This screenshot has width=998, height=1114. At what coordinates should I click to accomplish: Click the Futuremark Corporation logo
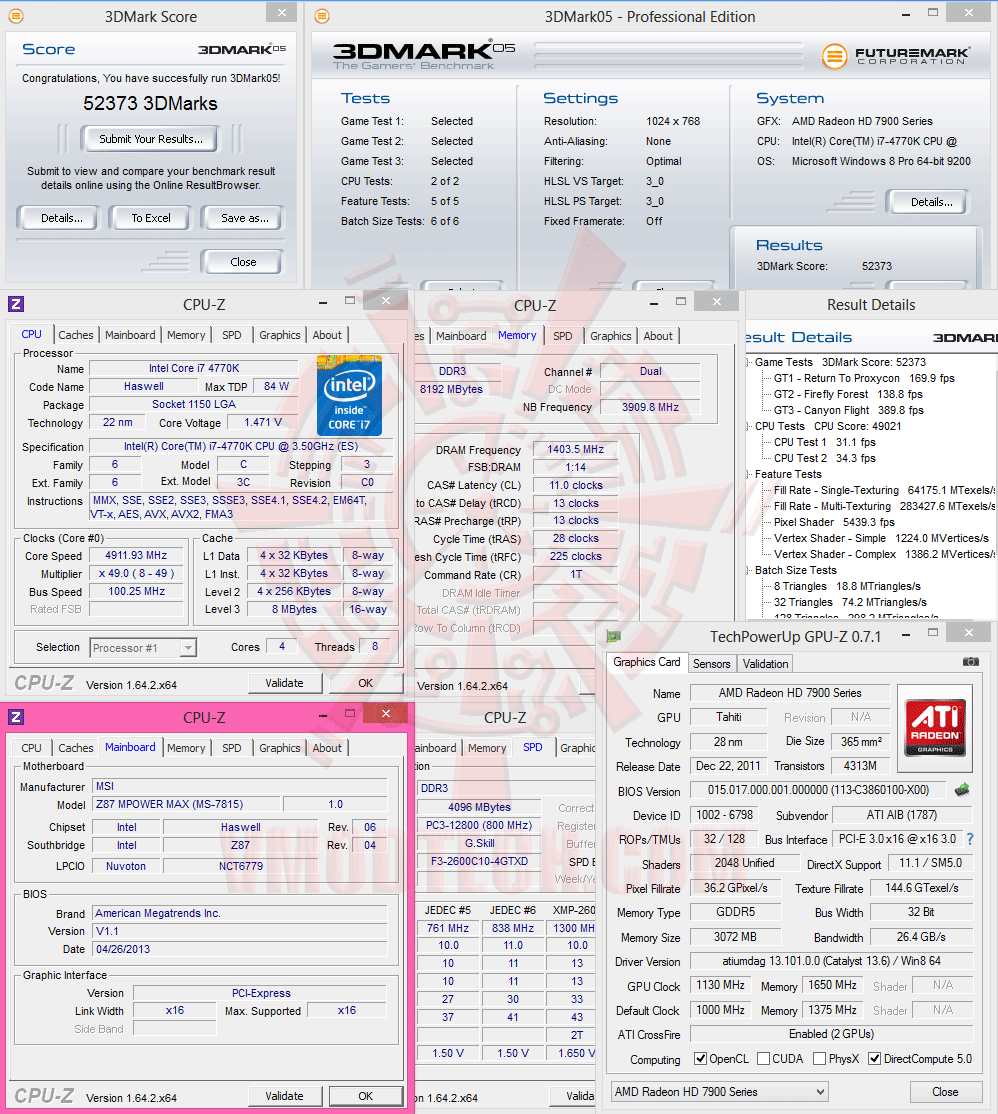click(896, 56)
